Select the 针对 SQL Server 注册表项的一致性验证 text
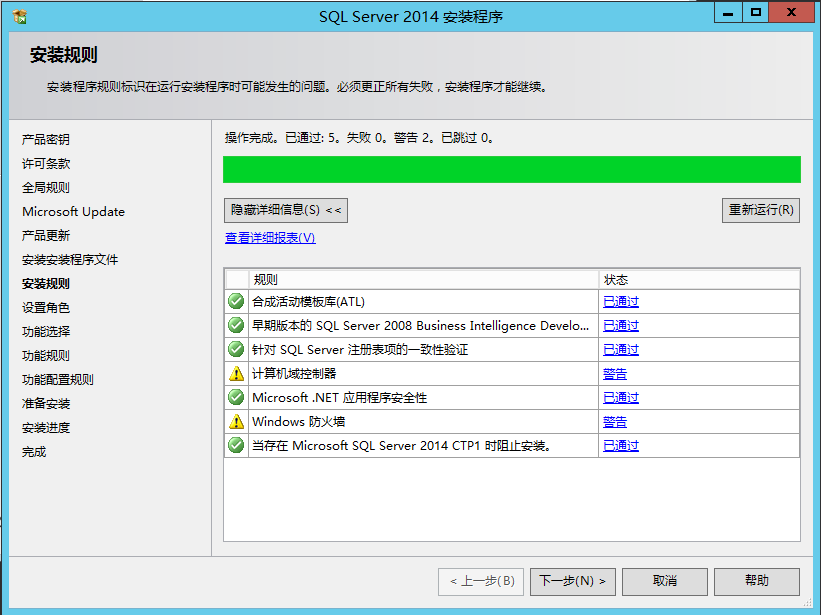The width and height of the screenshot is (821, 615). tap(360, 350)
